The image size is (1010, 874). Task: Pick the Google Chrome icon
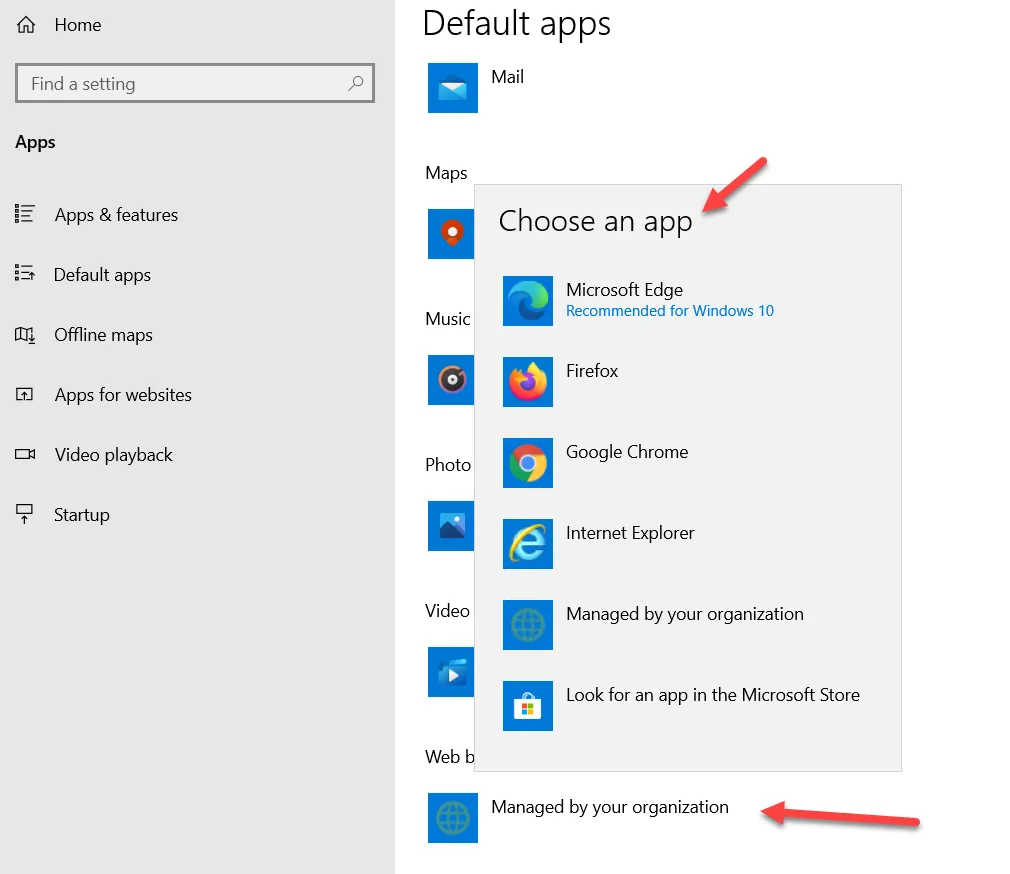(x=528, y=463)
